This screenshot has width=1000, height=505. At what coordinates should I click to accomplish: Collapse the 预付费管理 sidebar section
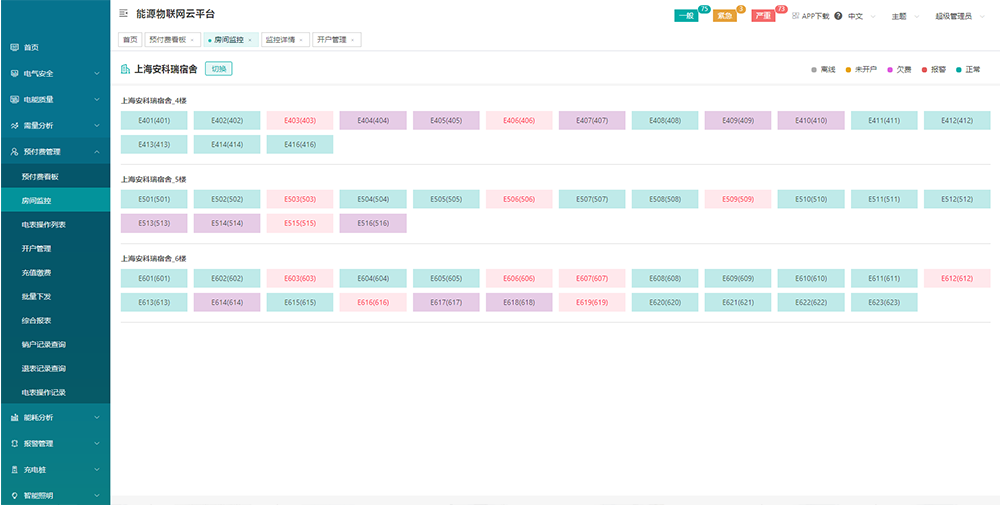96,152
